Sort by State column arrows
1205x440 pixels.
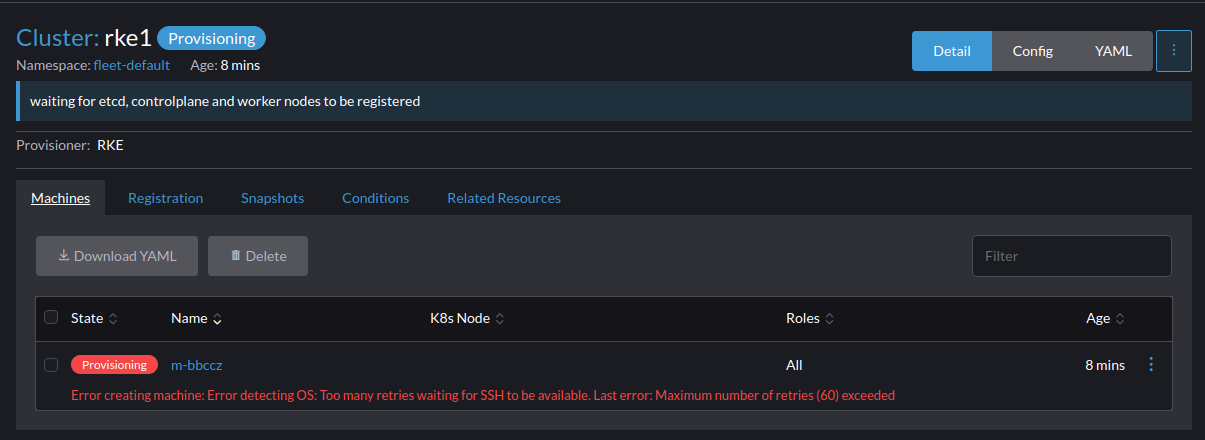click(x=113, y=319)
